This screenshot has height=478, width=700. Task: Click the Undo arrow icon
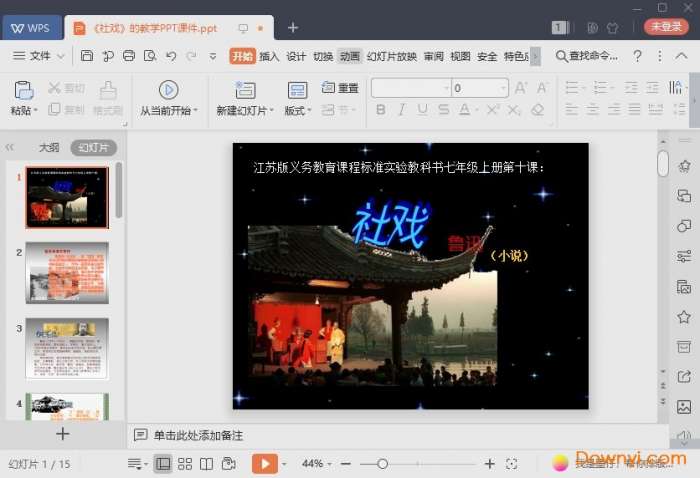[171, 56]
